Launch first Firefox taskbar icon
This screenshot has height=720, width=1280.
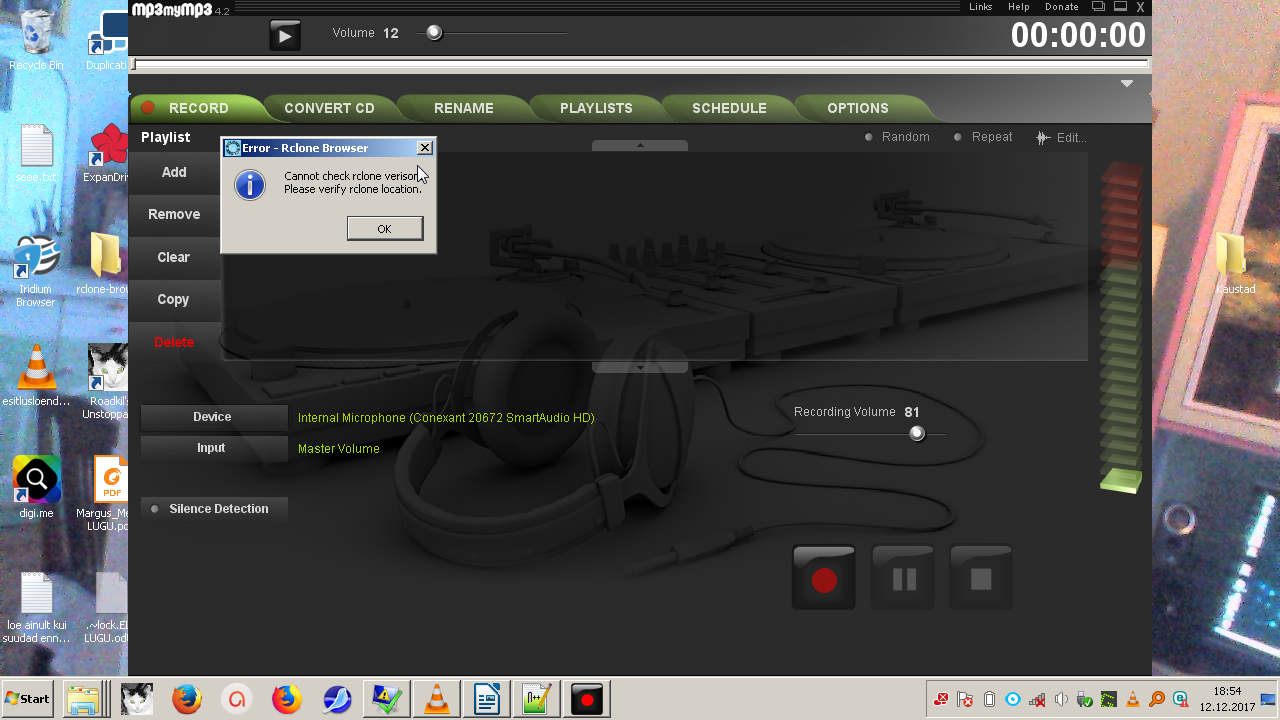(187, 699)
